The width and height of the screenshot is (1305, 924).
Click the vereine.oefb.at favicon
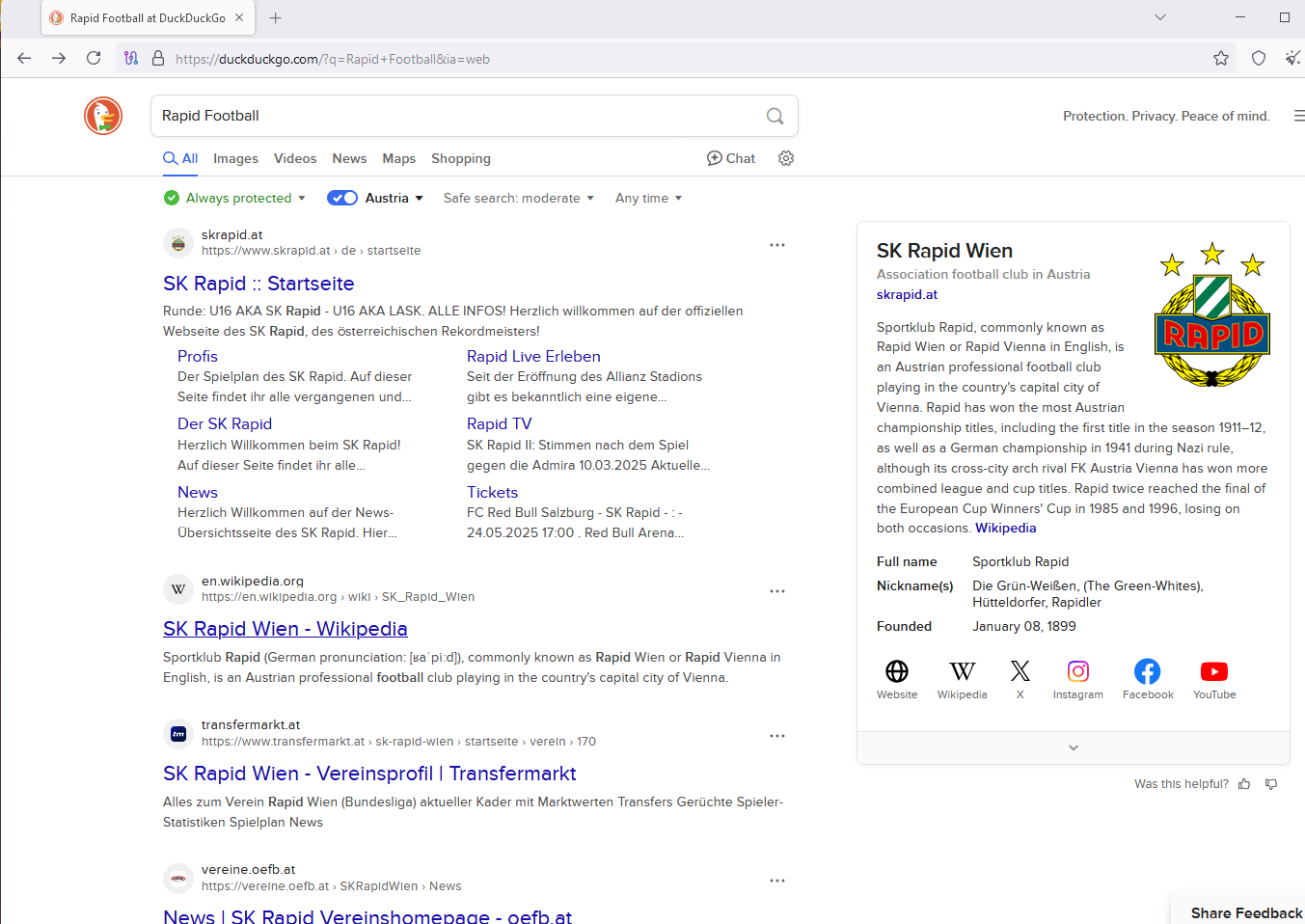coord(178,879)
